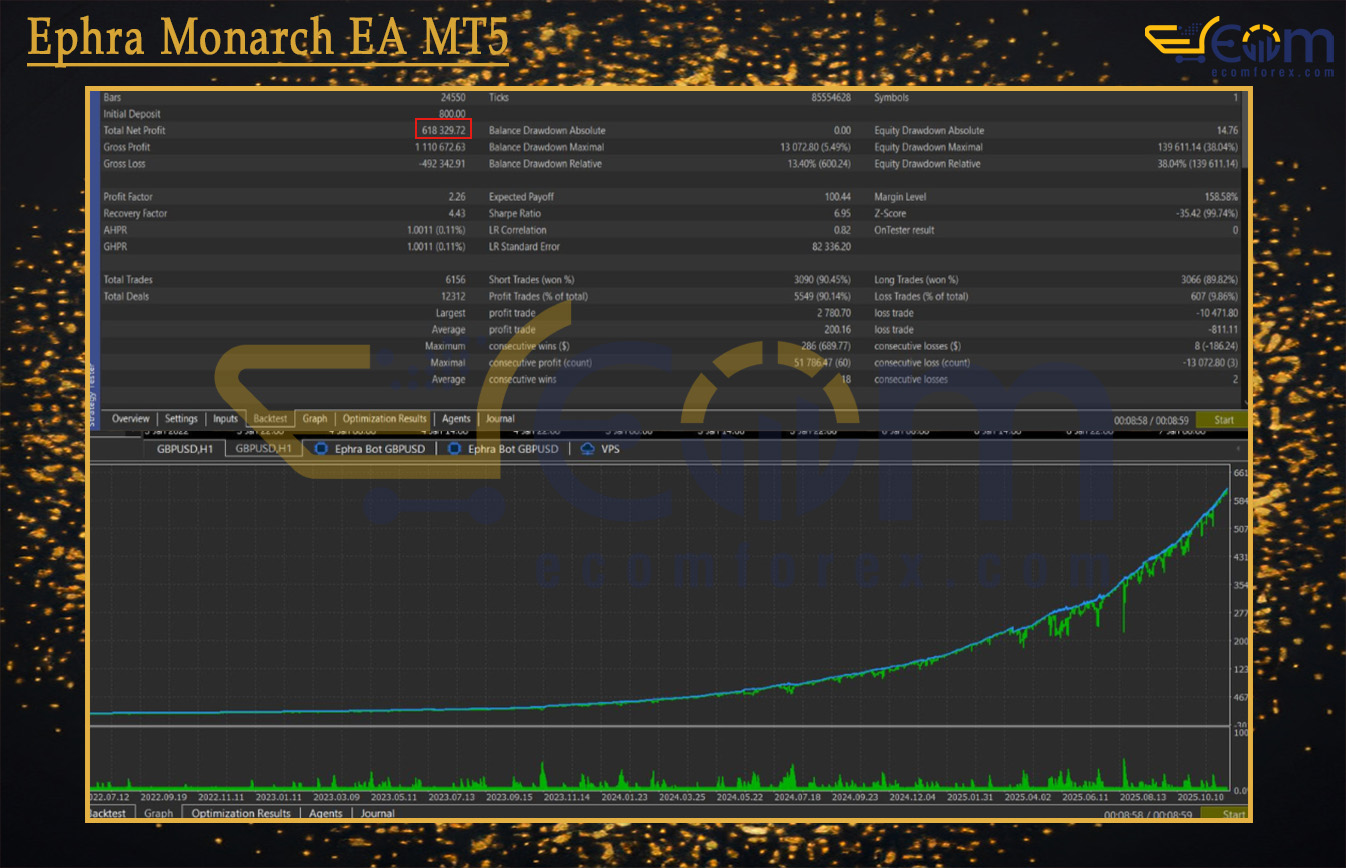The width and height of the screenshot is (1346, 868).
Task: Click the icon beside the second Ephra Bot GBPUSD tab
Action: 455,449
